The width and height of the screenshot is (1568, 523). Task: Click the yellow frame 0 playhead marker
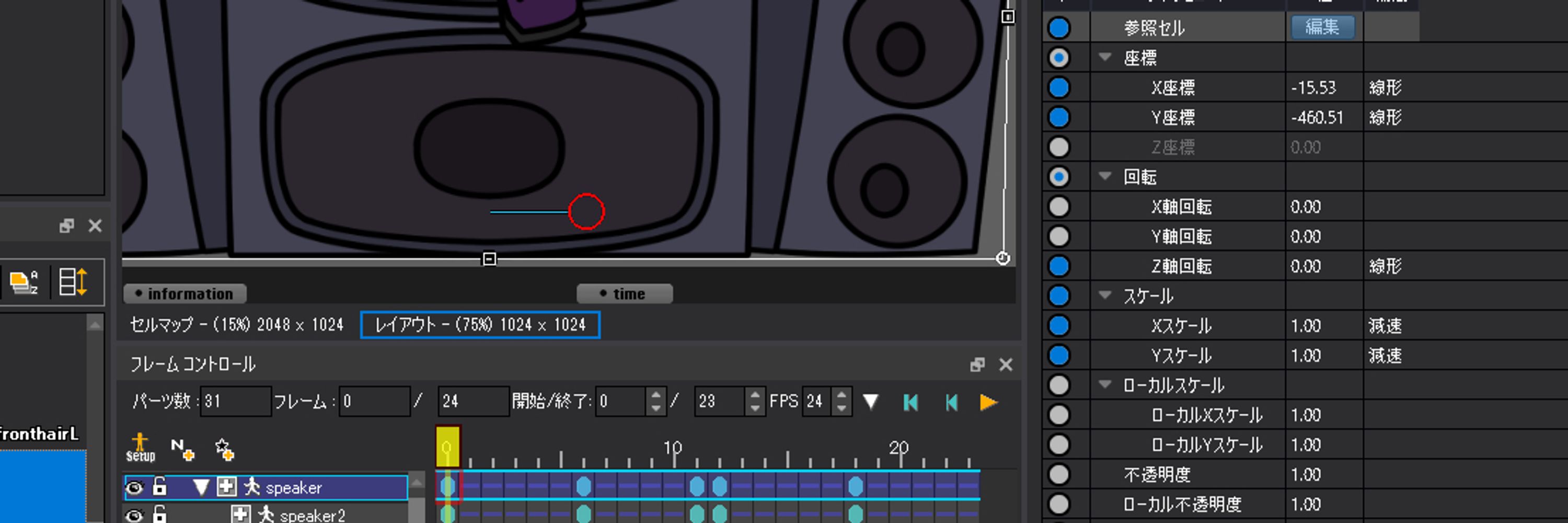tap(448, 448)
